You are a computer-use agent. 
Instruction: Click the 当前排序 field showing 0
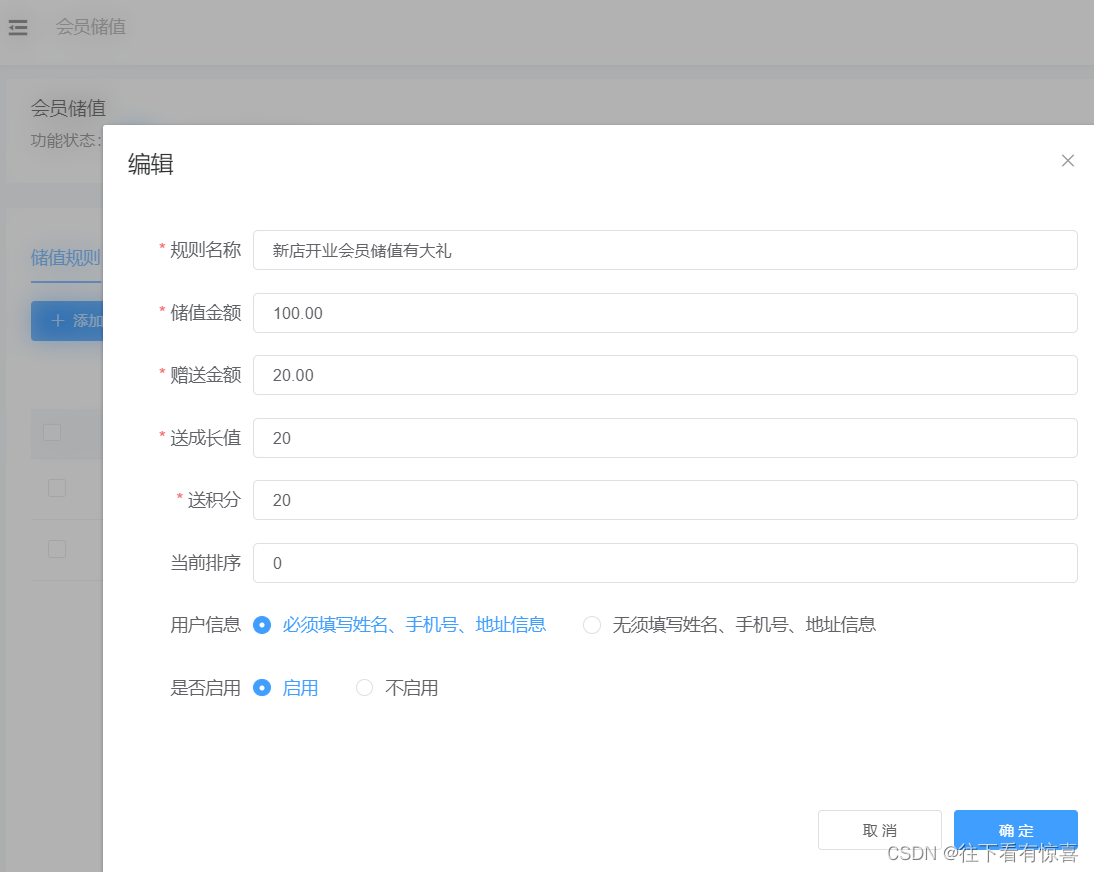point(665,563)
